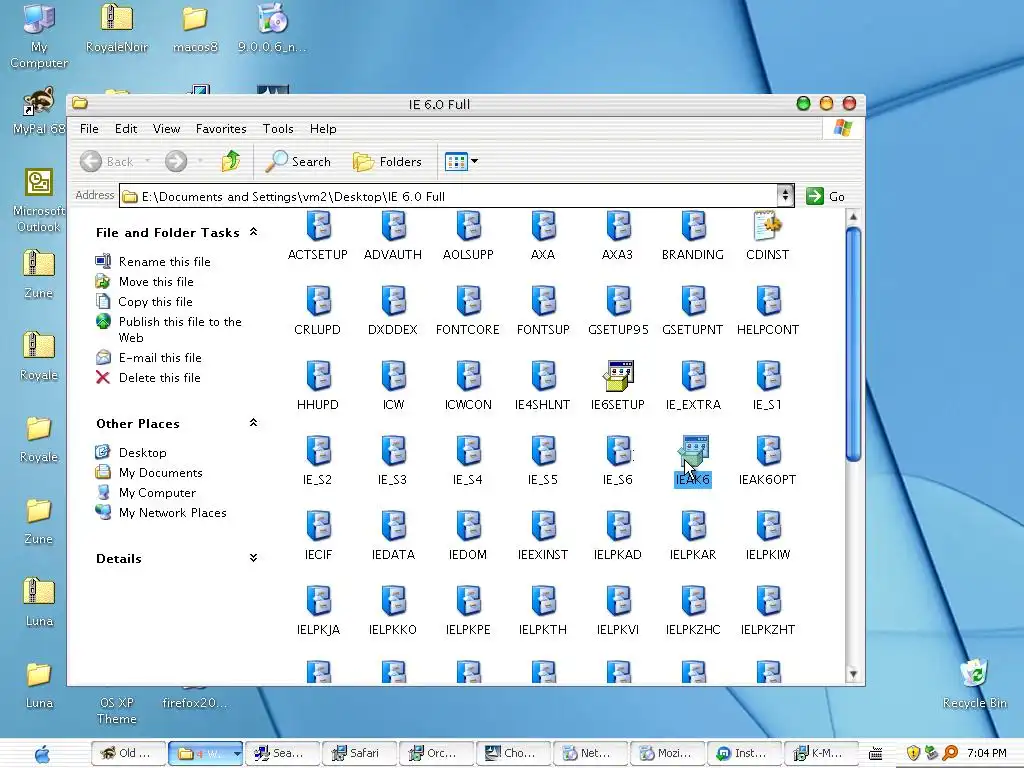Select the IEEXINST cabinet file

(x=543, y=536)
